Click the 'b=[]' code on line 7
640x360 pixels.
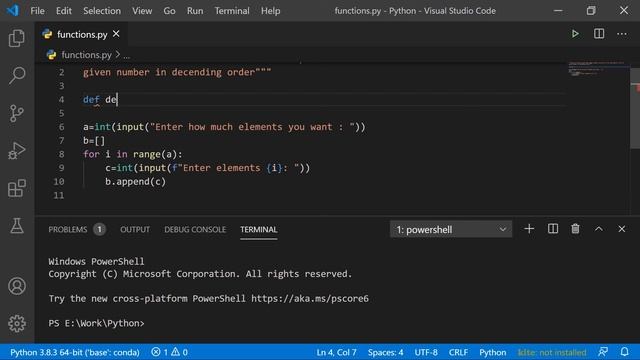tap(94, 141)
